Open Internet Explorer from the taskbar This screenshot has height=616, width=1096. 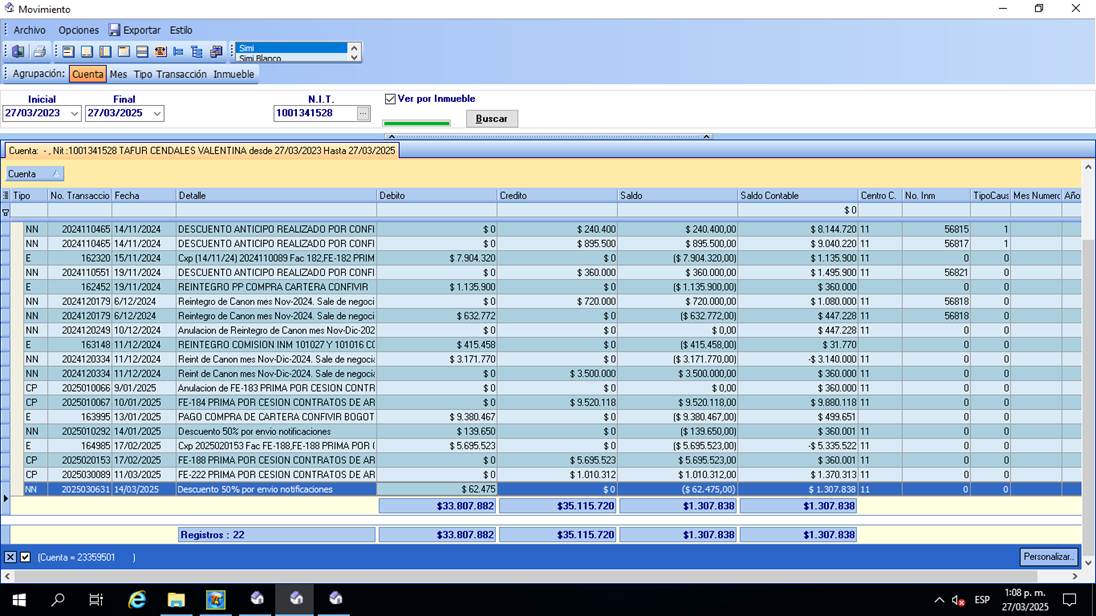[137, 599]
